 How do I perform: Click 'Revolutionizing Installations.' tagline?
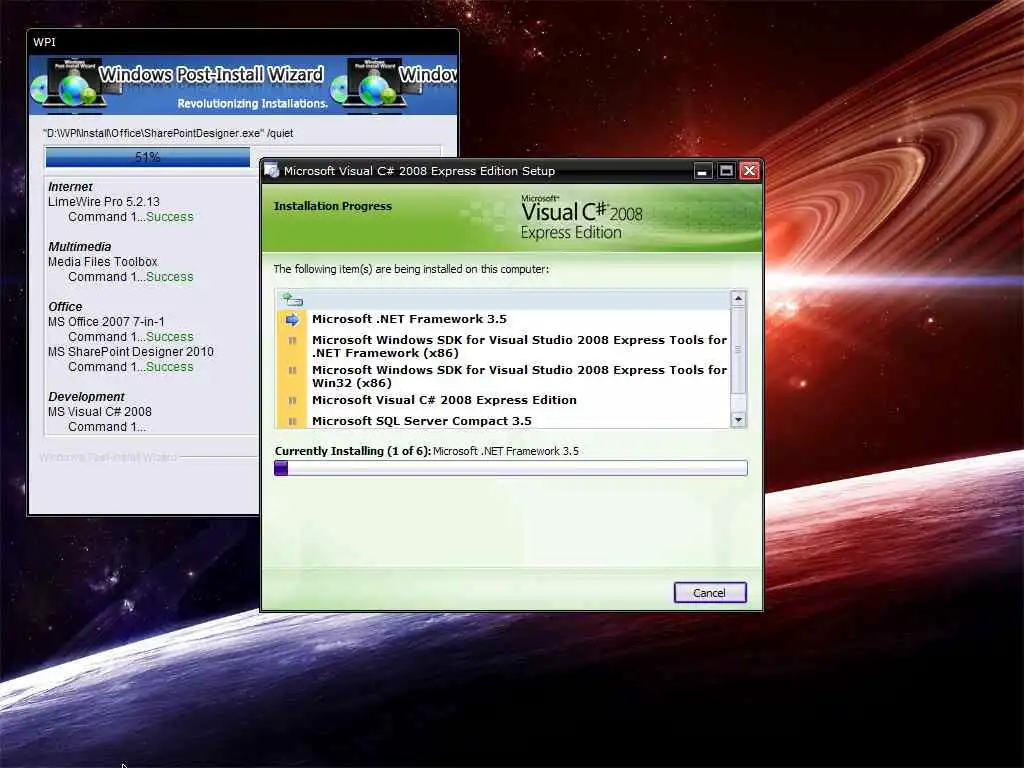[253, 104]
